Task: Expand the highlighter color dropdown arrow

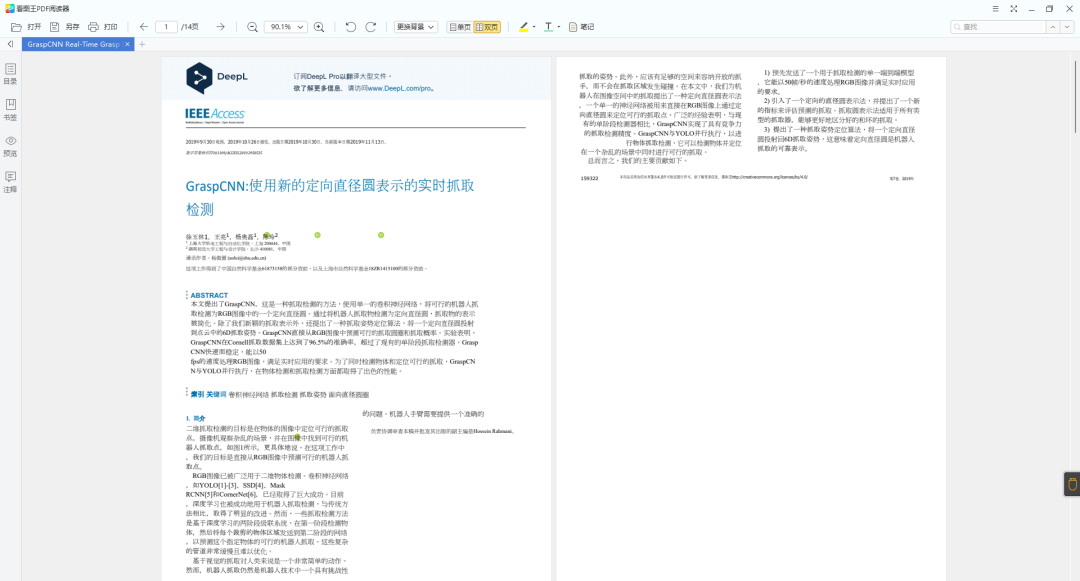Action: tap(534, 27)
